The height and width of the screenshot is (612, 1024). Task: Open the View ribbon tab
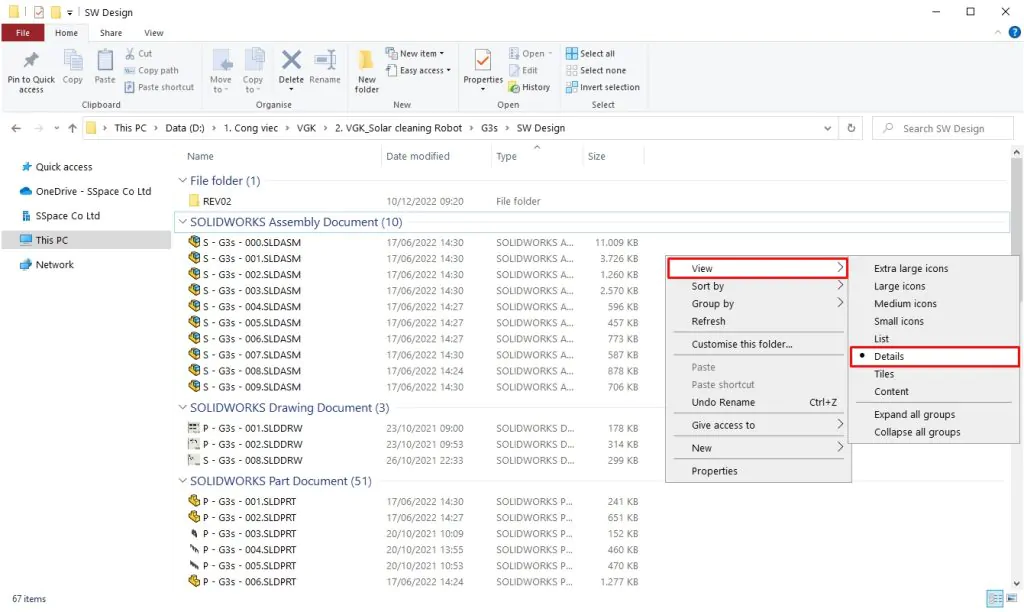click(x=153, y=33)
